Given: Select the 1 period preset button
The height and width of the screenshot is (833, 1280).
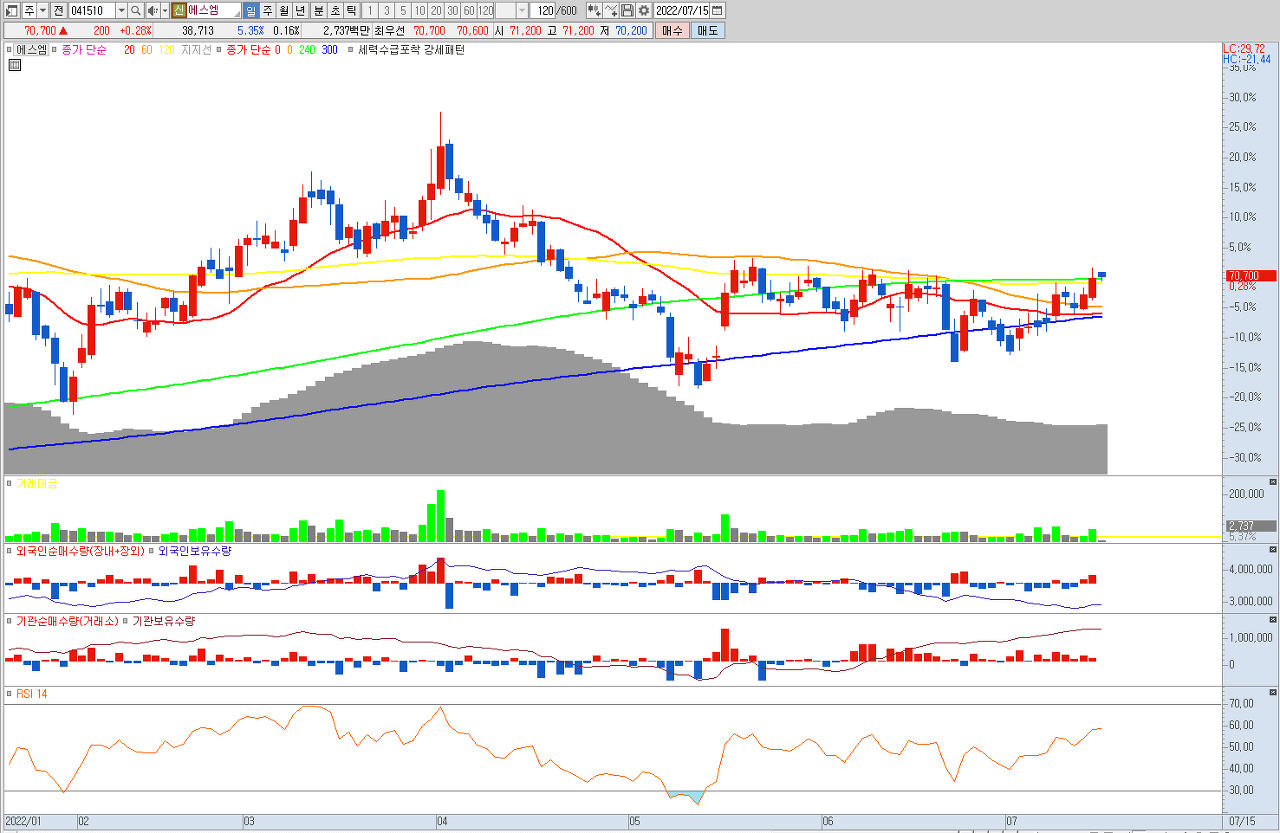Looking at the screenshot, I should pyautogui.click(x=371, y=10).
